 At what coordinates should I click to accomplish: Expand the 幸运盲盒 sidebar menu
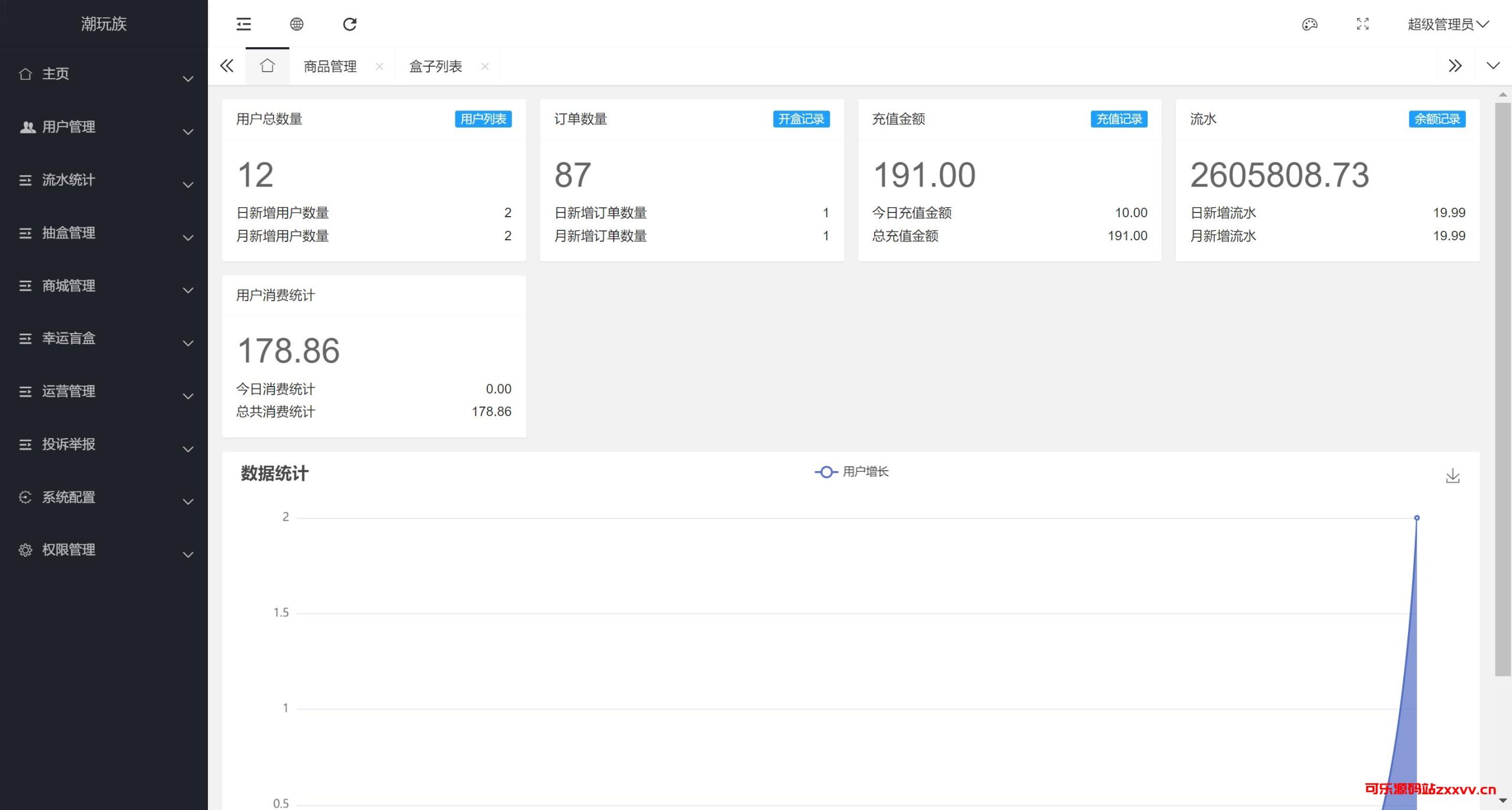tap(104, 338)
